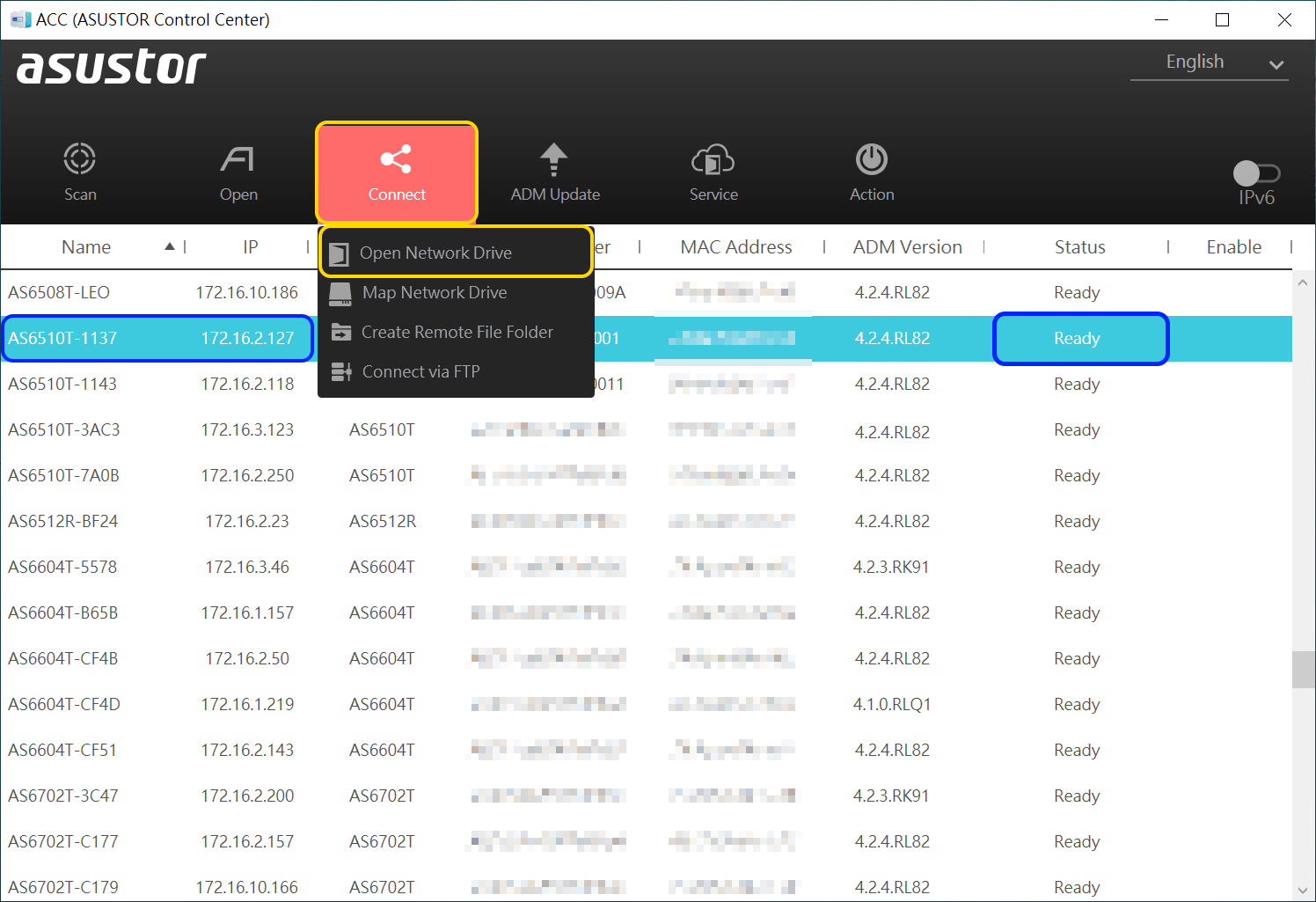Click IP address 172.16.2.250

(x=247, y=475)
